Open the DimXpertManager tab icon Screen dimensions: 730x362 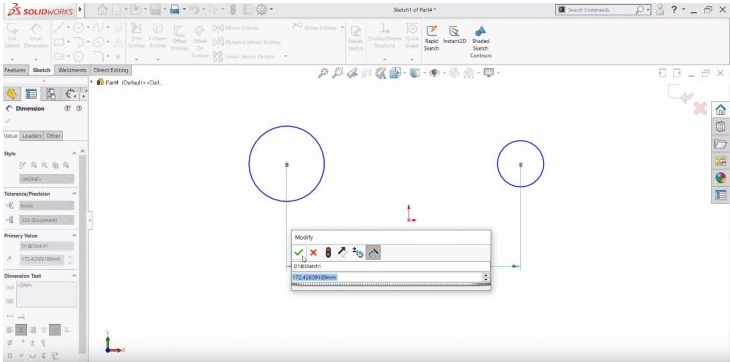pos(71,94)
